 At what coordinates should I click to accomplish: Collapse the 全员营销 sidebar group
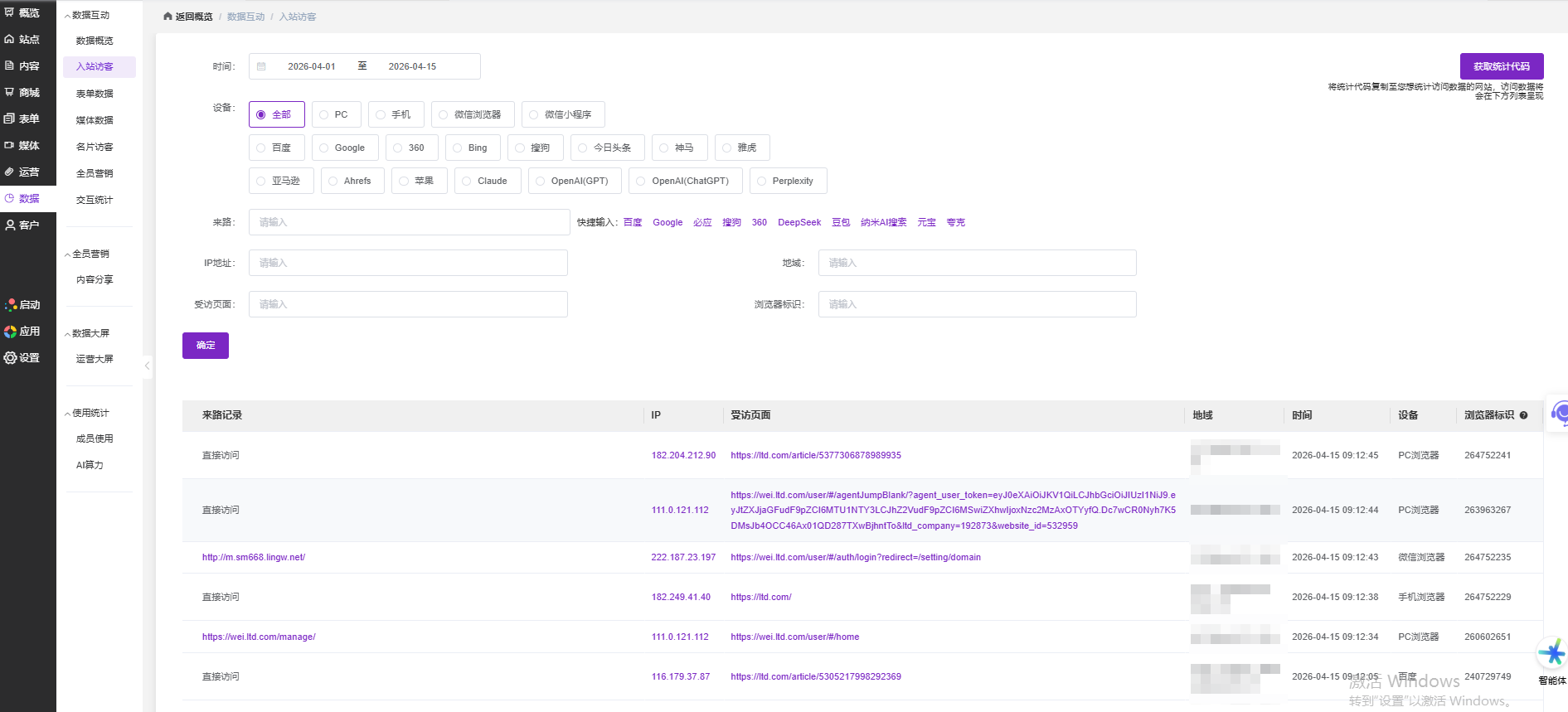point(67,254)
